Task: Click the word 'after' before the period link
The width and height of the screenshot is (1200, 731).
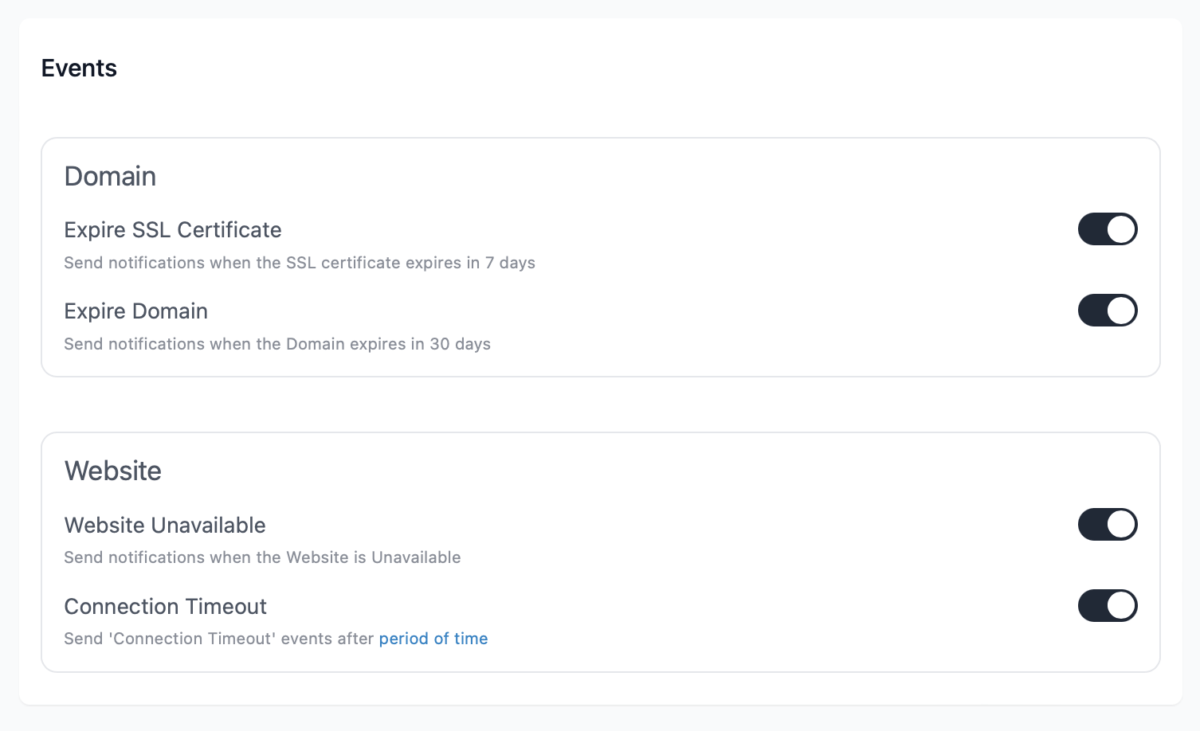Action: coord(355,638)
